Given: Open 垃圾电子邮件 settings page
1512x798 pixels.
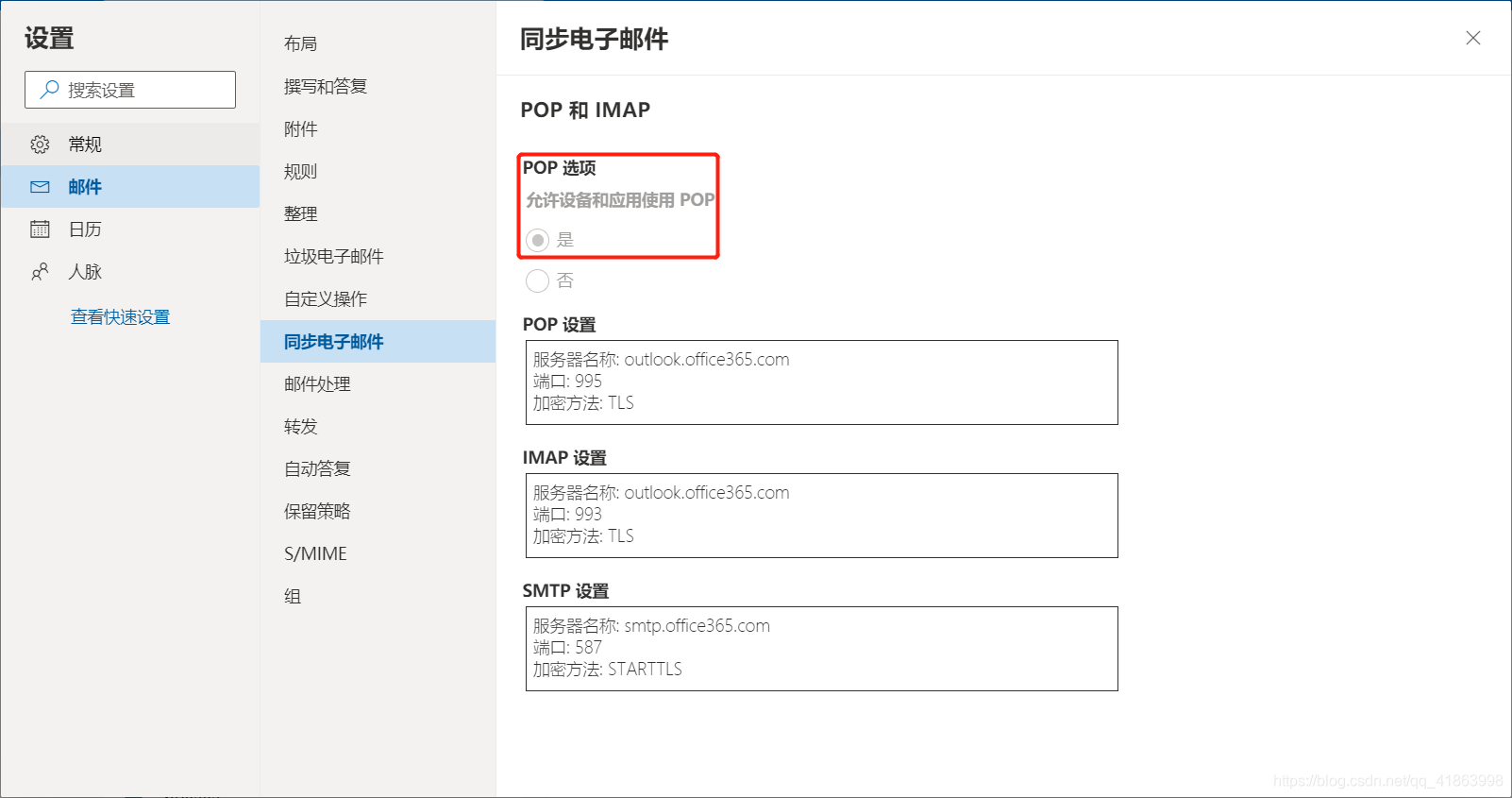Looking at the screenshot, I should click(x=378, y=256).
